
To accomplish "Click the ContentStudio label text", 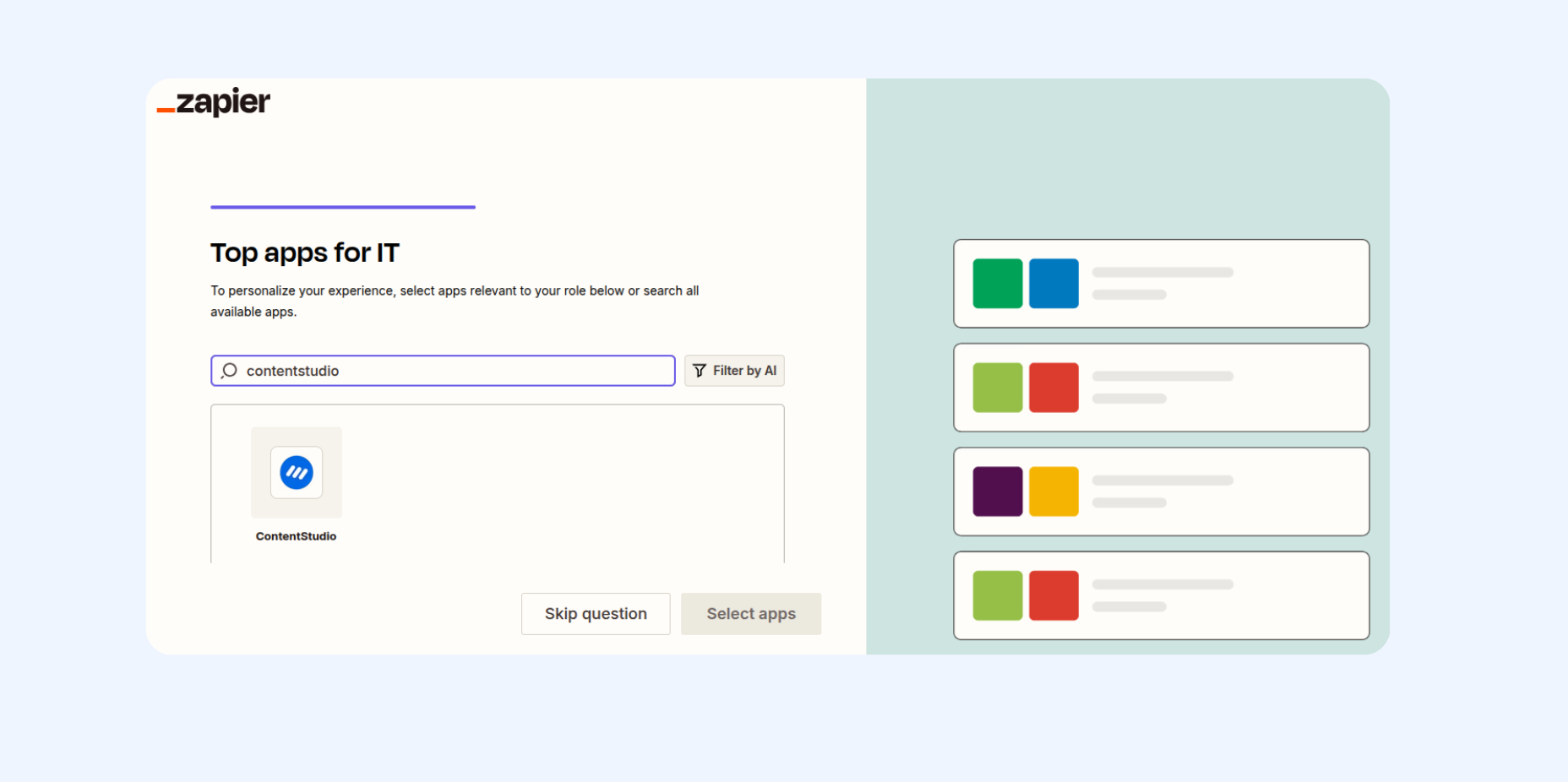I will click(x=297, y=536).
